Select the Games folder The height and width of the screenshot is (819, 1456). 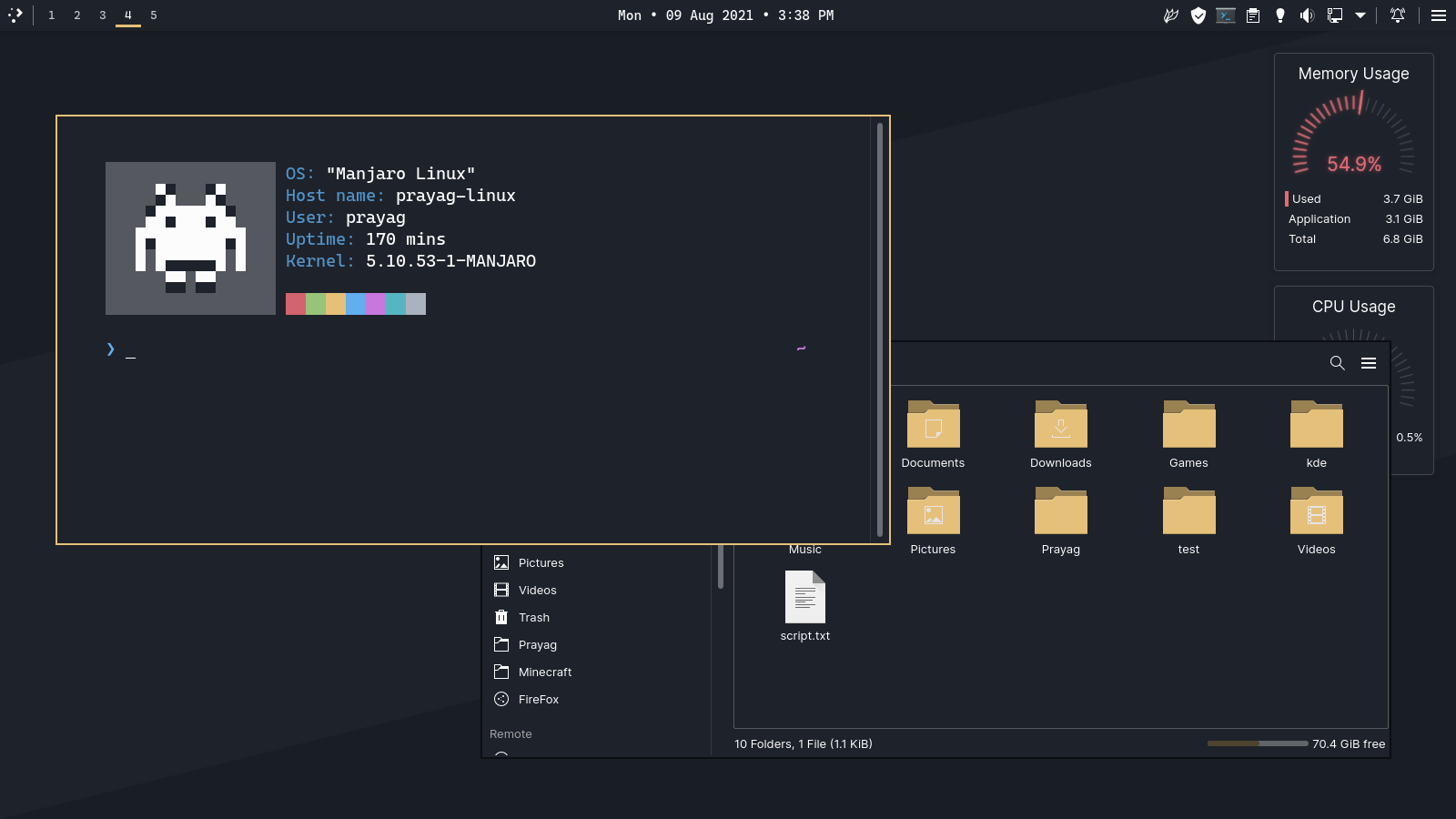[1188, 434]
